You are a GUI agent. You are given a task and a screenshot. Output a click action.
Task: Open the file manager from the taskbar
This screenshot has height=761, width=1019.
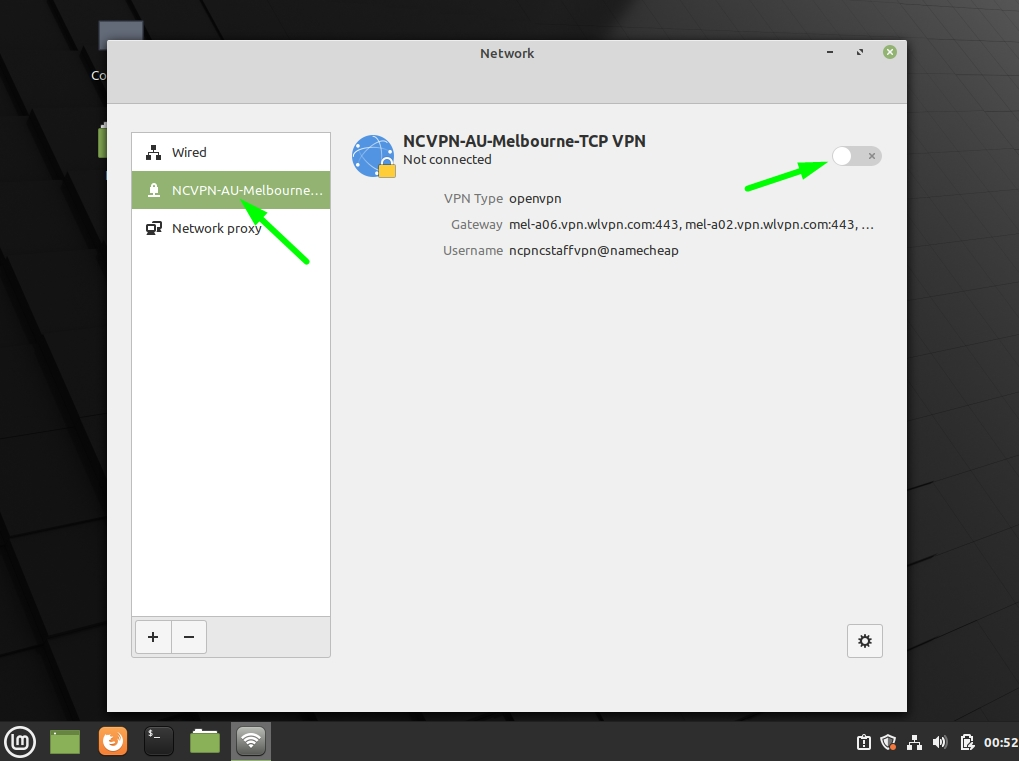pyautogui.click(x=203, y=741)
